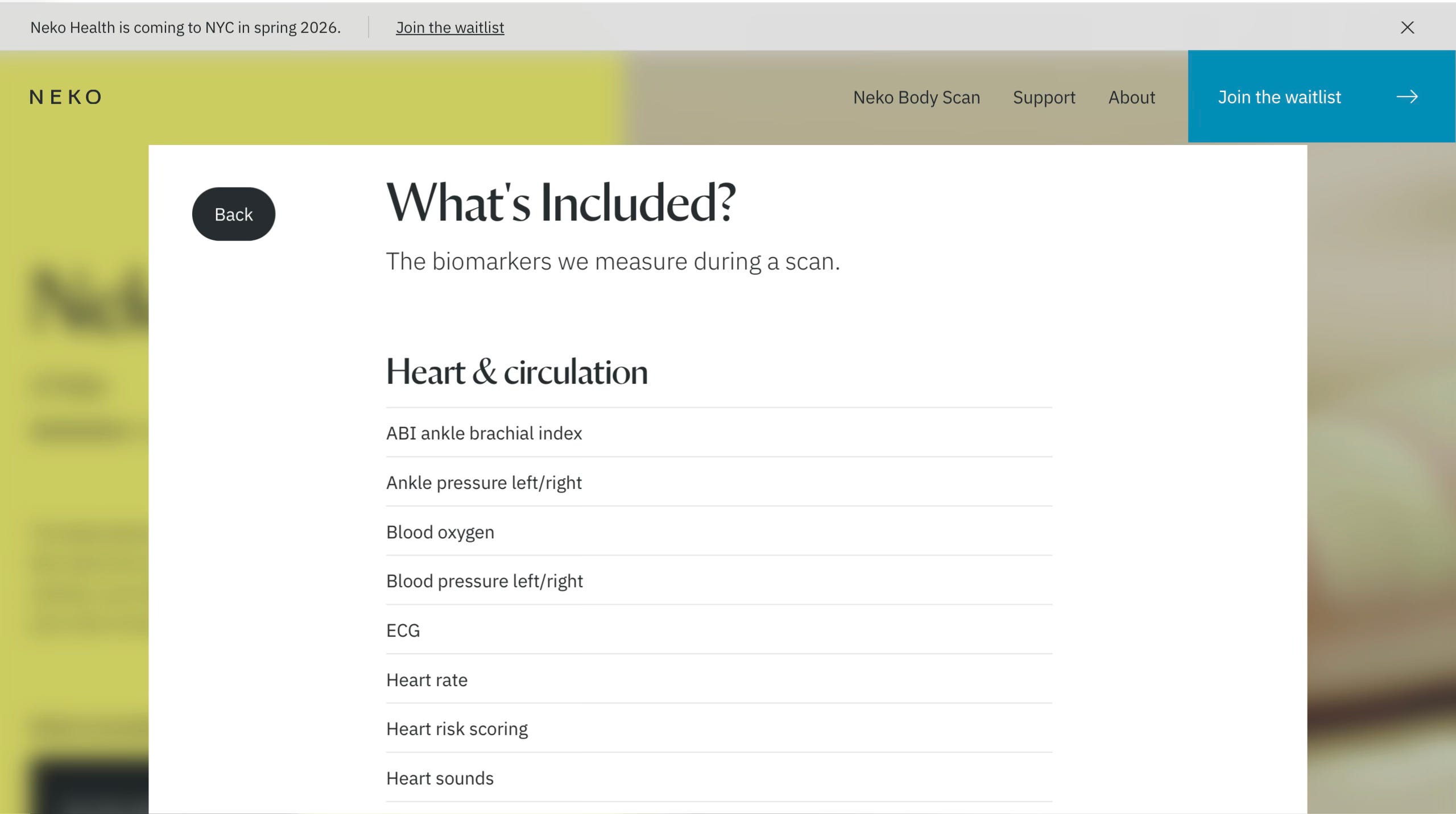This screenshot has width=1456, height=814.
Task: Open the About page
Action: tap(1132, 97)
